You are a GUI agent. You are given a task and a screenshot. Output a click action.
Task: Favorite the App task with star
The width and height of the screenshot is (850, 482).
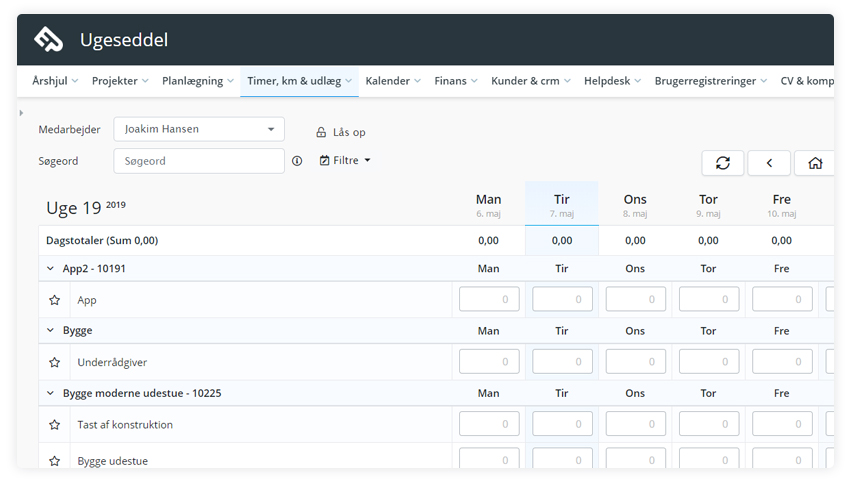pyautogui.click(x=54, y=300)
